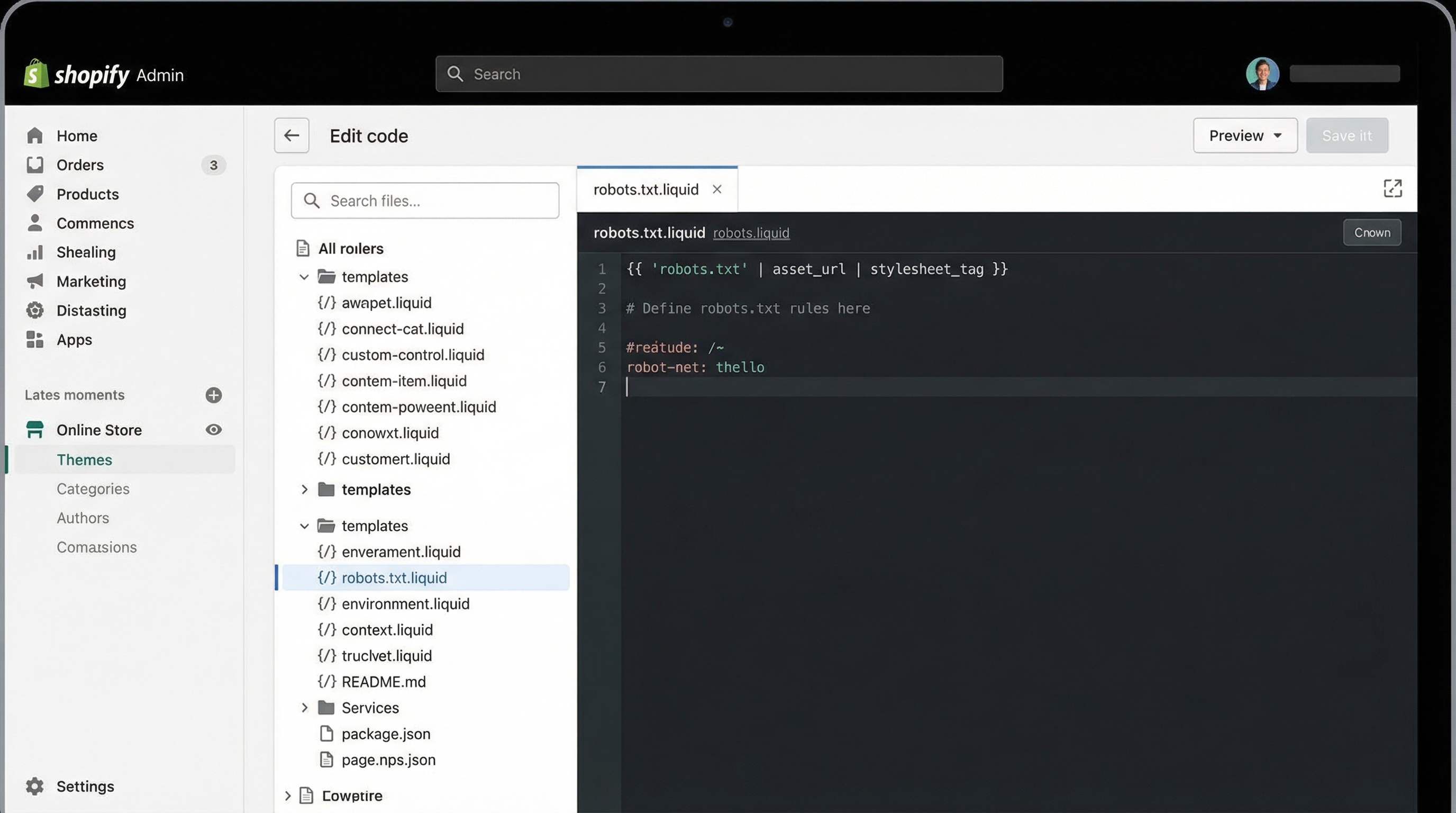Toggle Online Store visibility with the eye icon
The width and height of the screenshot is (1456, 813).
click(x=213, y=430)
